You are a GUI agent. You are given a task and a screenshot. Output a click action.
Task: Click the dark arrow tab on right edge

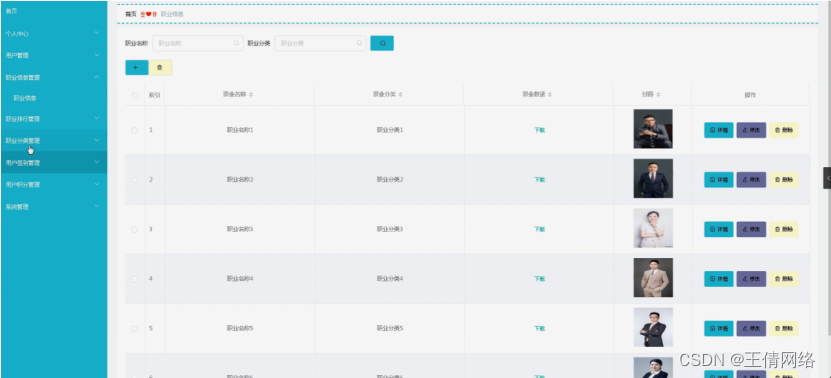(x=827, y=178)
